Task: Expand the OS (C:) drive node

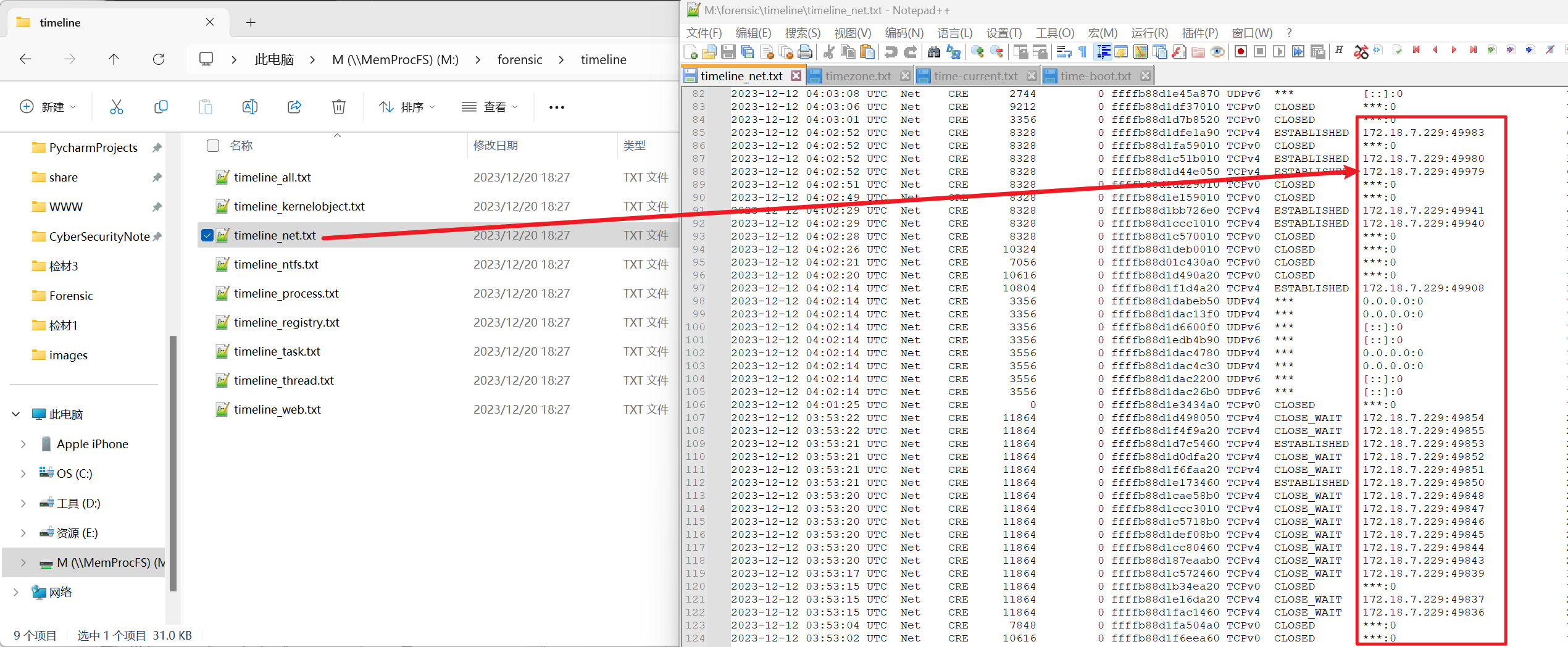Action: coord(23,474)
